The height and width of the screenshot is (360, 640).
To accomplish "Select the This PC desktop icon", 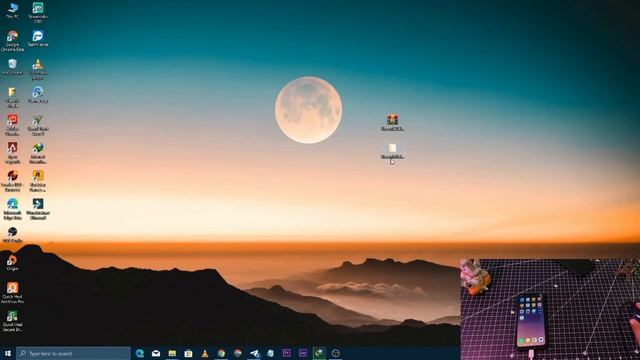I will pos(12,11).
